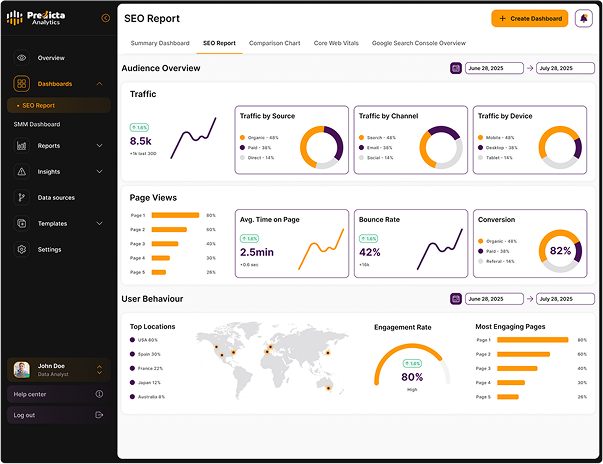Switch to the Core Web Vitals tab
Viewport: 603px width, 464px height.
point(337,43)
